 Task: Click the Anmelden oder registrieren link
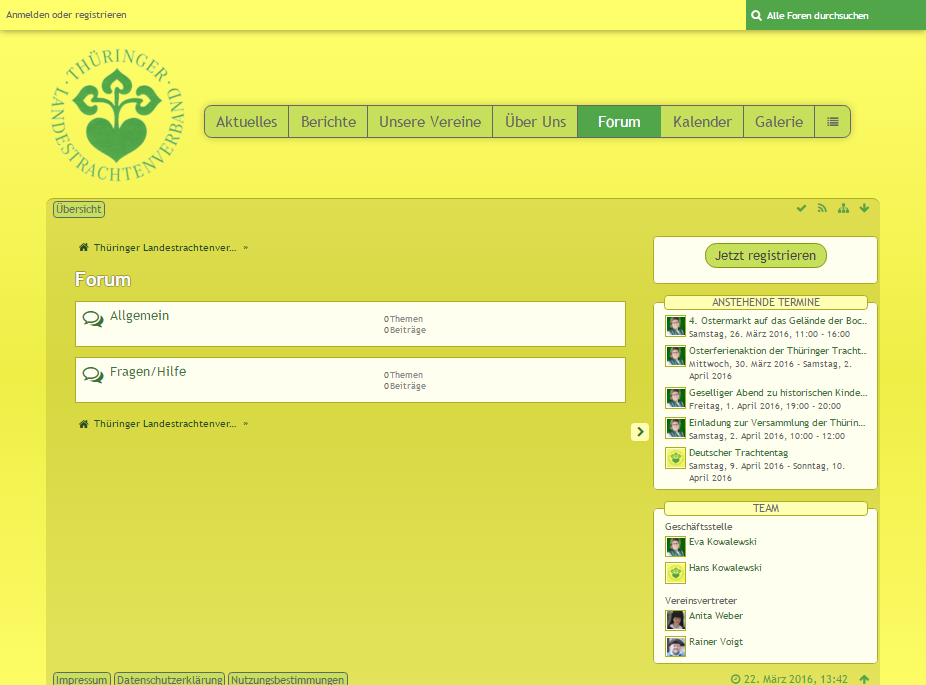click(x=67, y=15)
